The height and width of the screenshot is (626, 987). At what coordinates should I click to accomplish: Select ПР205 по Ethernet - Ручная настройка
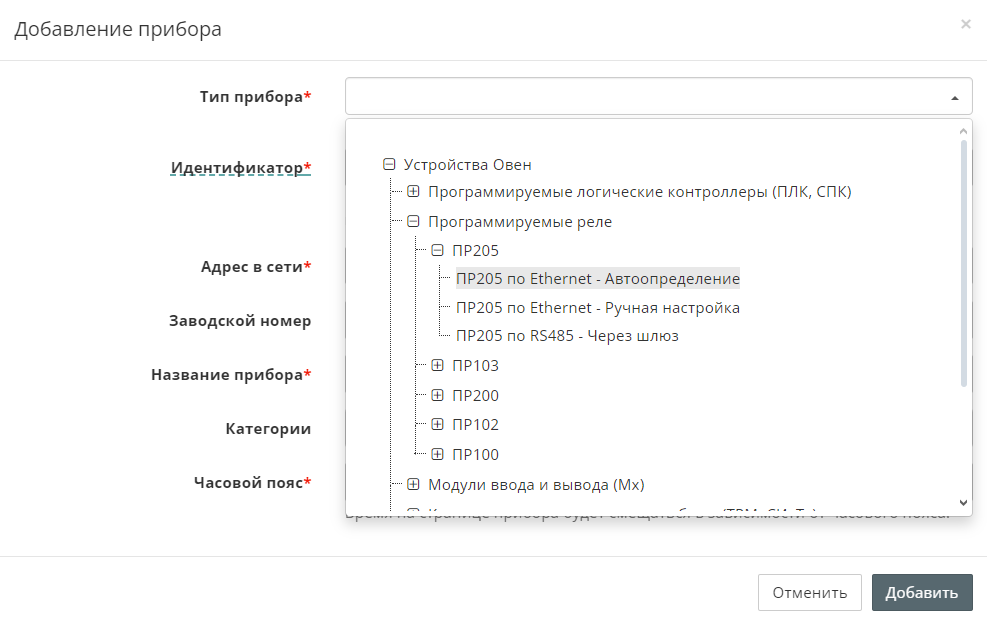597,308
